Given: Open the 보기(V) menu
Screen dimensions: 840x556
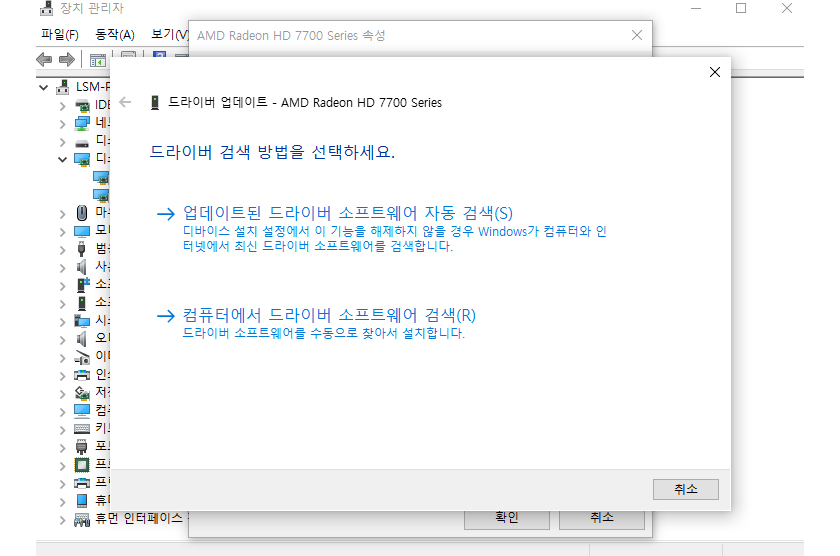Looking at the screenshot, I should (169, 35).
